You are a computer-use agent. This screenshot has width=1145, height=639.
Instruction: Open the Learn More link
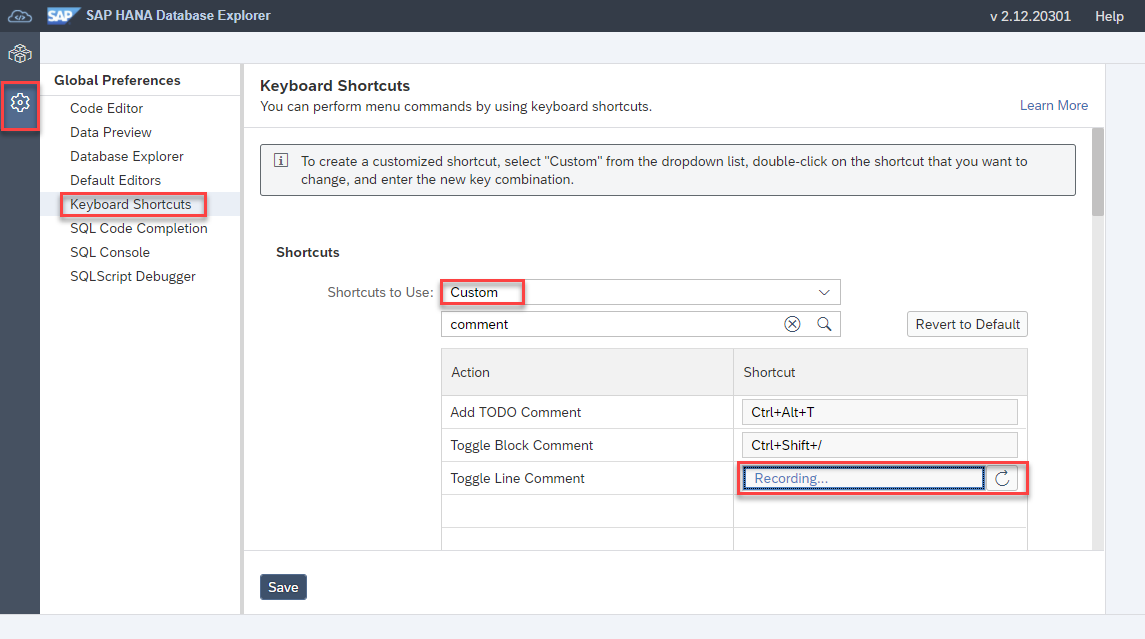coord(1054,105)
